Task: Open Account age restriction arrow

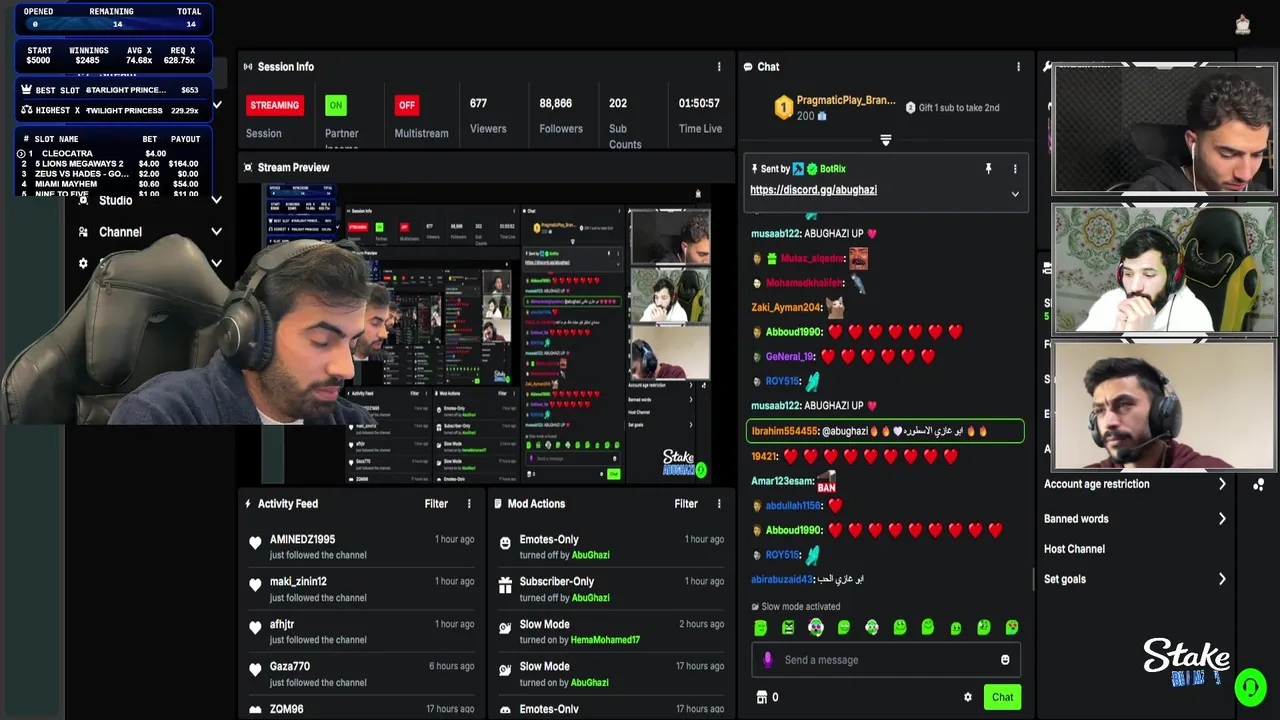Action: (1222, 484)
